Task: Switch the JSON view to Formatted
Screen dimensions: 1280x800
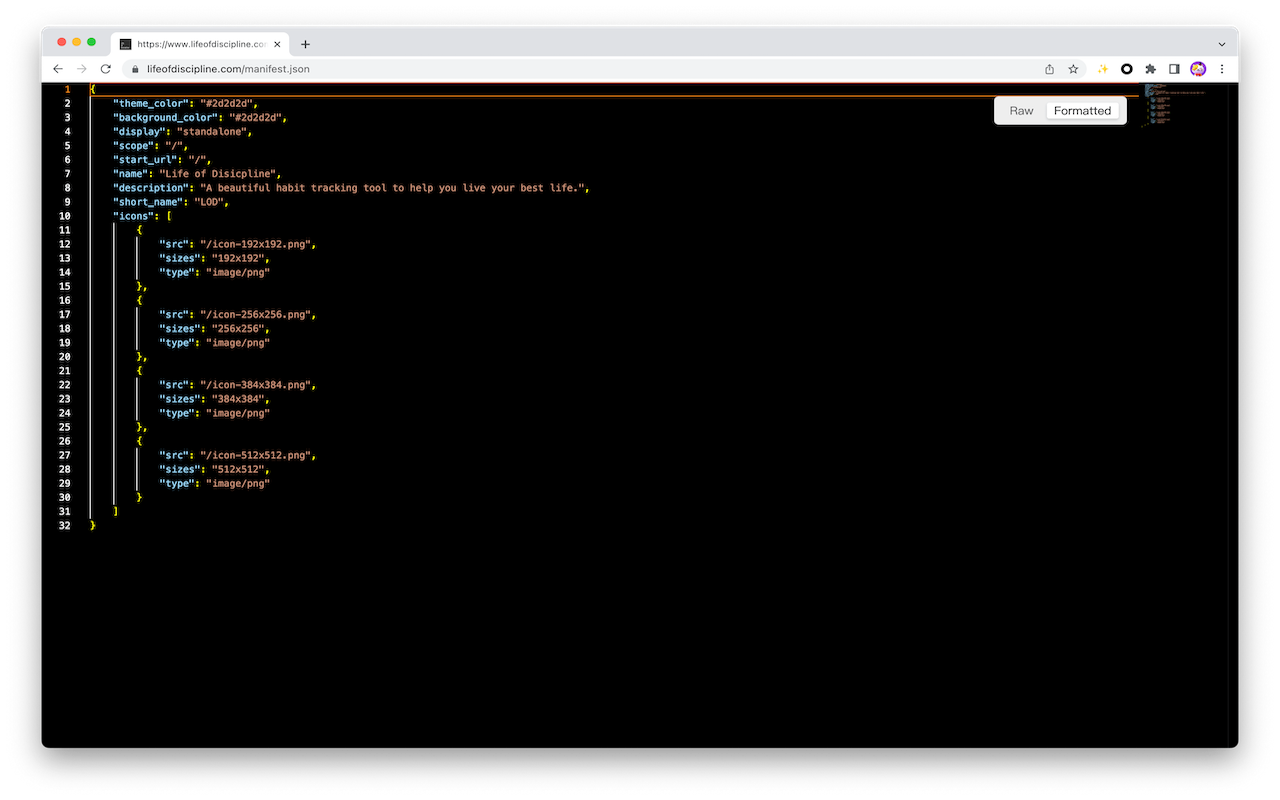Action: point(1083,111)
